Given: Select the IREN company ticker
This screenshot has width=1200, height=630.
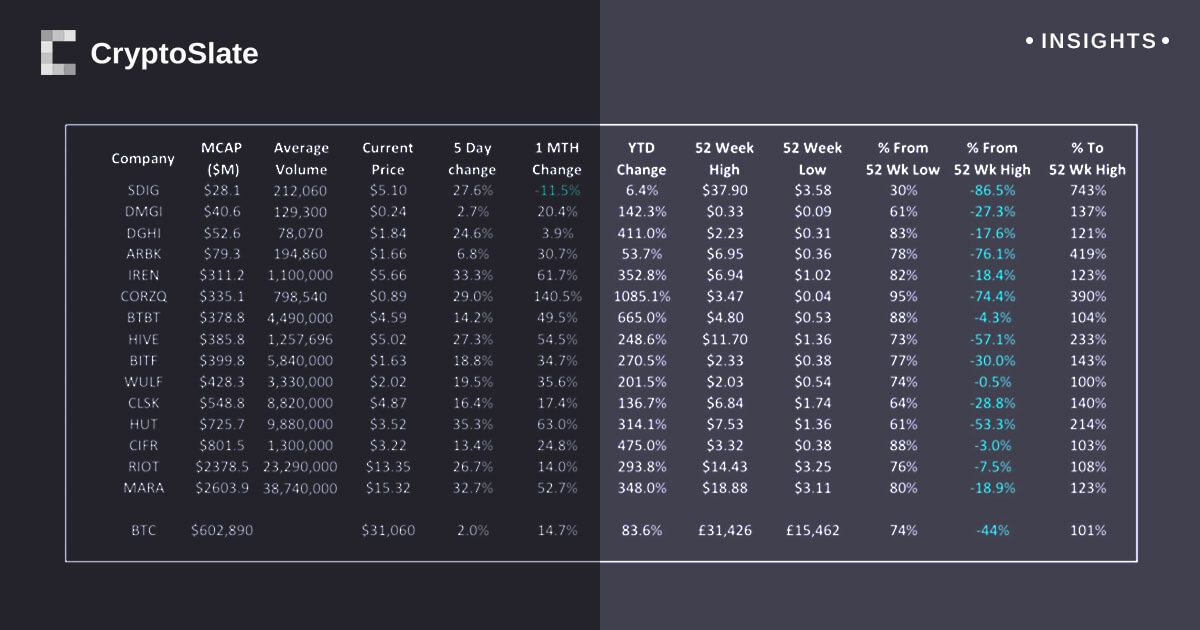Looking at the screenshot, I should point(143,275).
